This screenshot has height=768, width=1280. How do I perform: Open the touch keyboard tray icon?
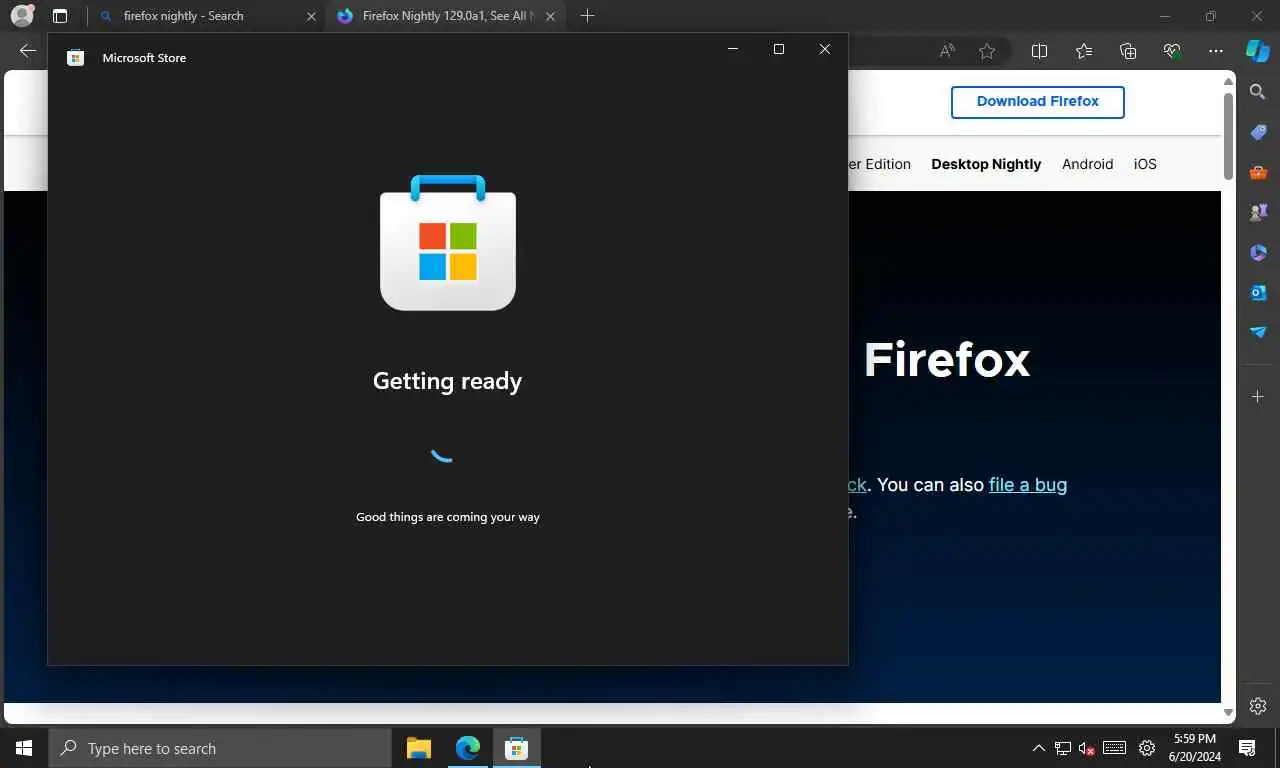point(1115,748)
